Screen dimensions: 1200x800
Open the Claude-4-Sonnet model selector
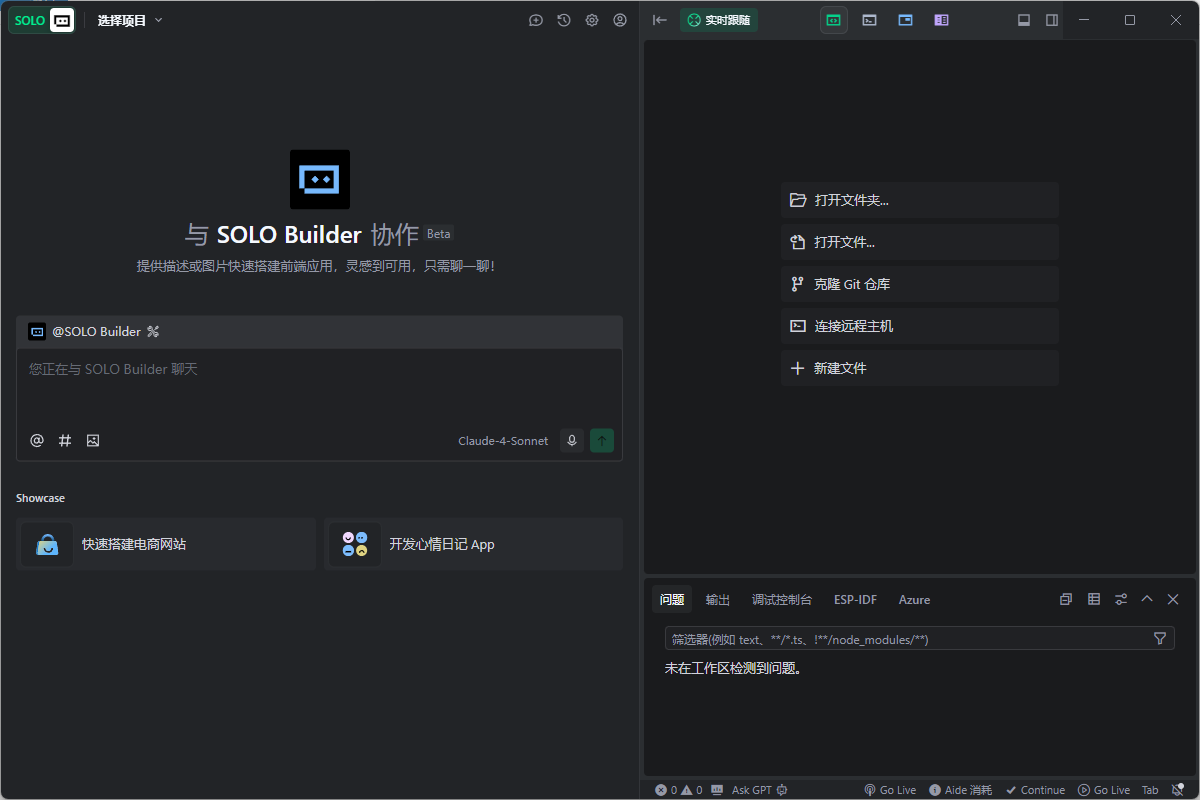point(503,441)
